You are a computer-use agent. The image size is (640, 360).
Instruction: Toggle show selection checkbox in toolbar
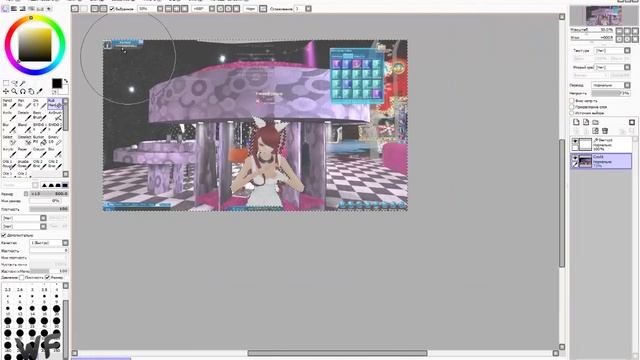coord(111,9)
